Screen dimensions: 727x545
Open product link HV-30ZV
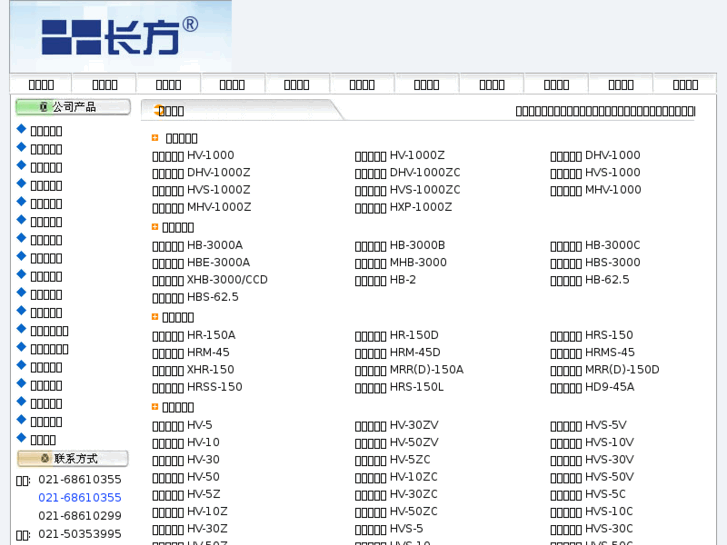pos(396,425)
